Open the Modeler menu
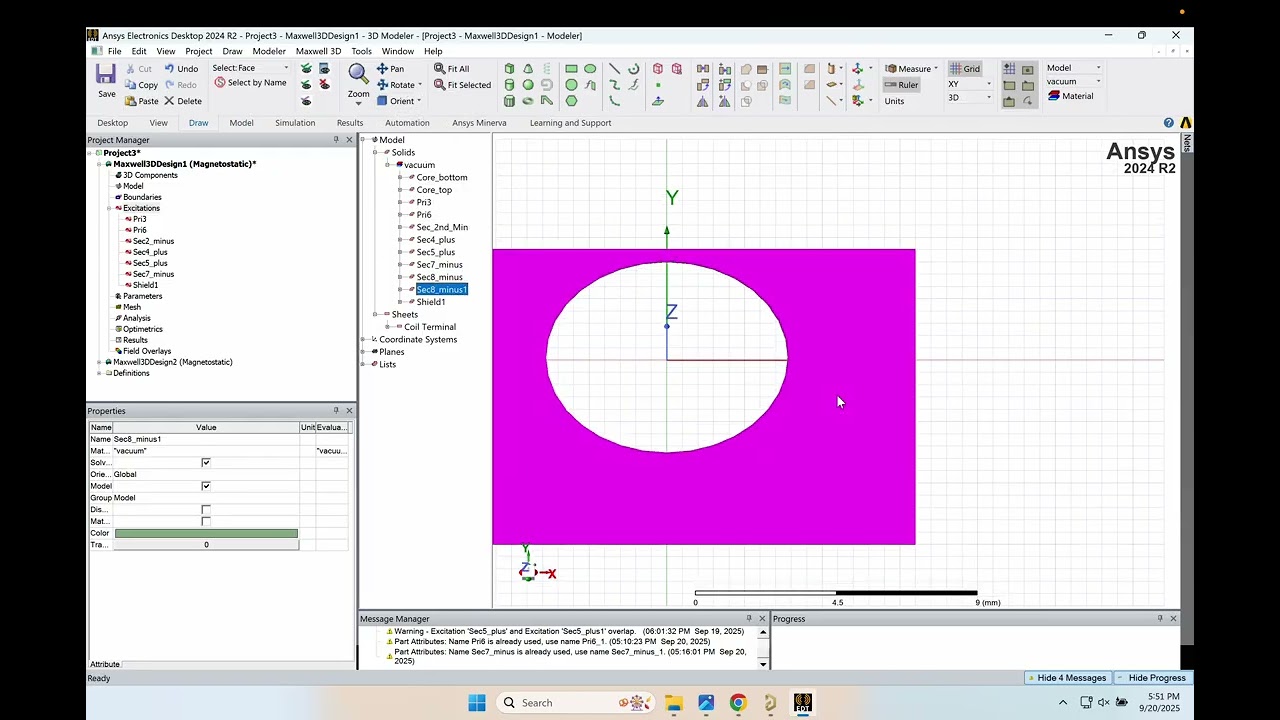The image size is (1280, 720). (269, 51)
